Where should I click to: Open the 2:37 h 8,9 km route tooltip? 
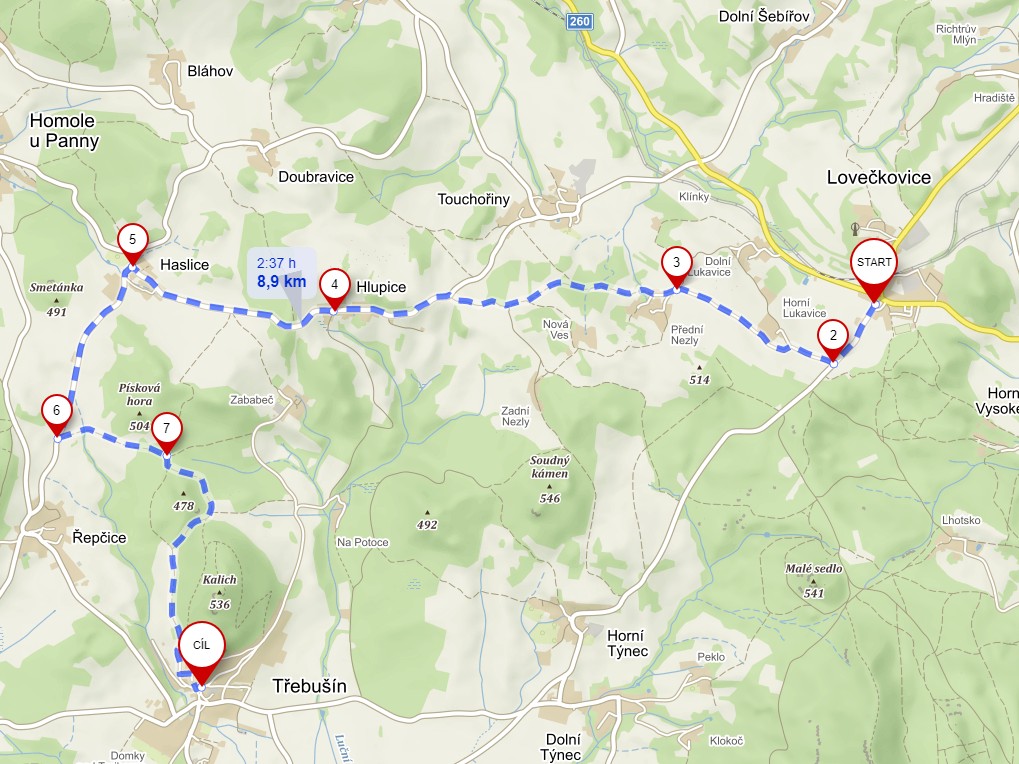(x=282, y=273)
